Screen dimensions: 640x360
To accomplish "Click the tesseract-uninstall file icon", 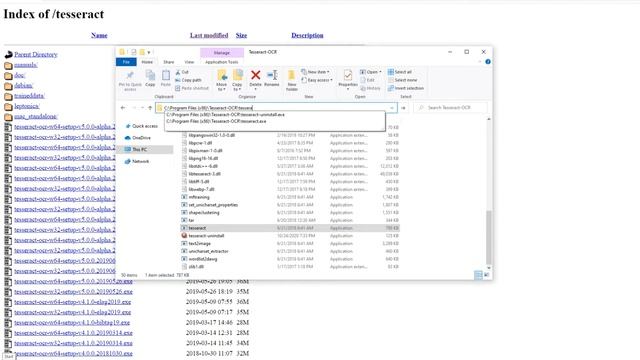I will 184,236.
